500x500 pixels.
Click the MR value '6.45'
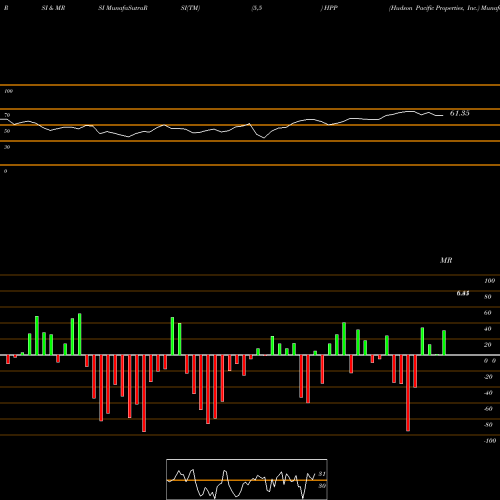[x=463, y=293]
